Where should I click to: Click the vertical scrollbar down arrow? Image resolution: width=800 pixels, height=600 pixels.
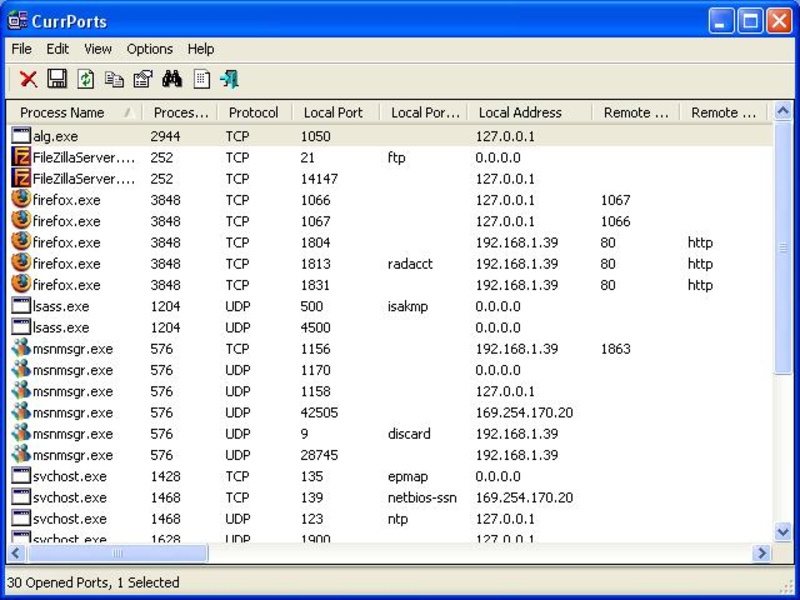click(783, 532)
